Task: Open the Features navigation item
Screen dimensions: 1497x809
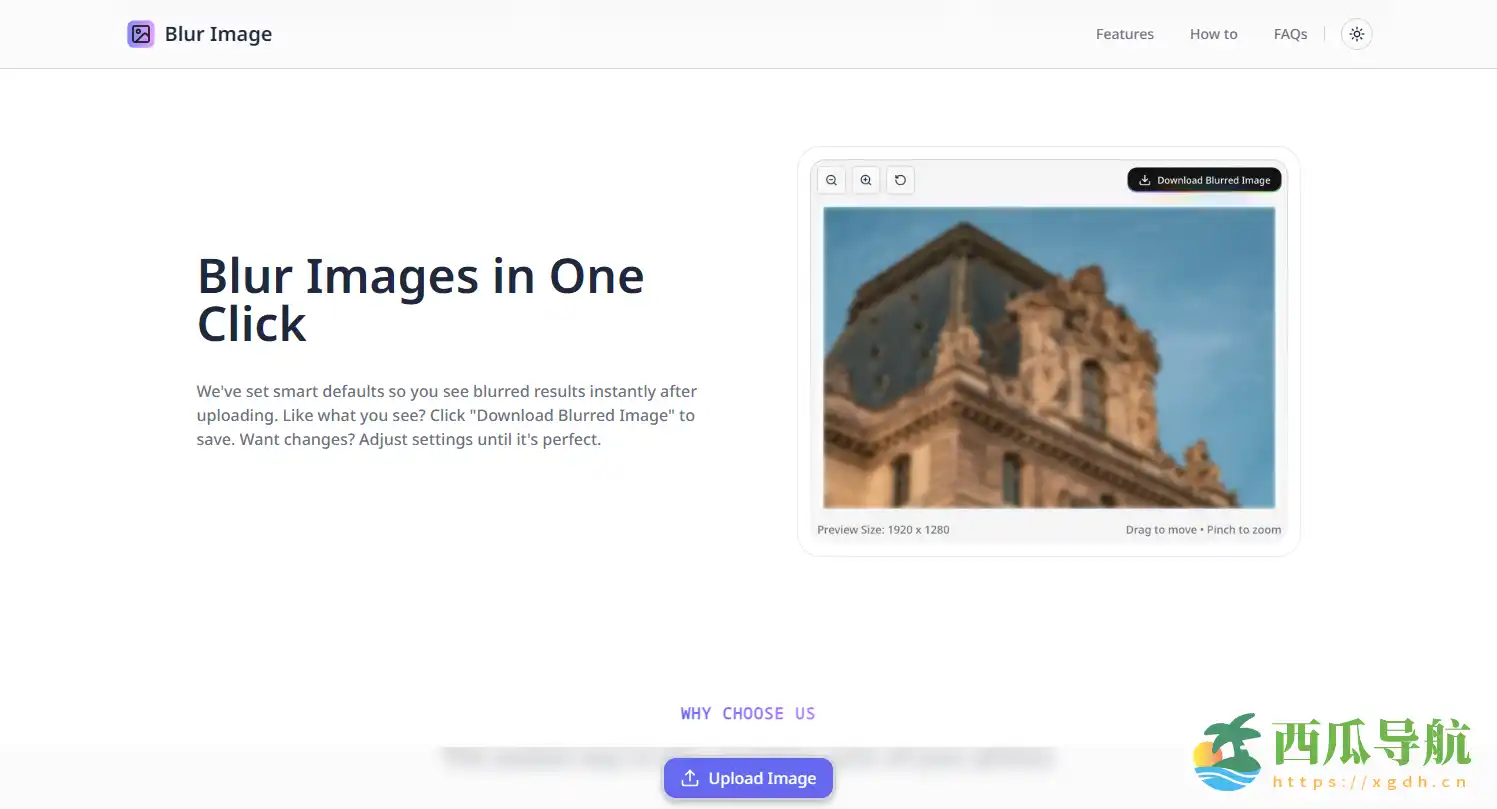Action: click(1124, 34)
